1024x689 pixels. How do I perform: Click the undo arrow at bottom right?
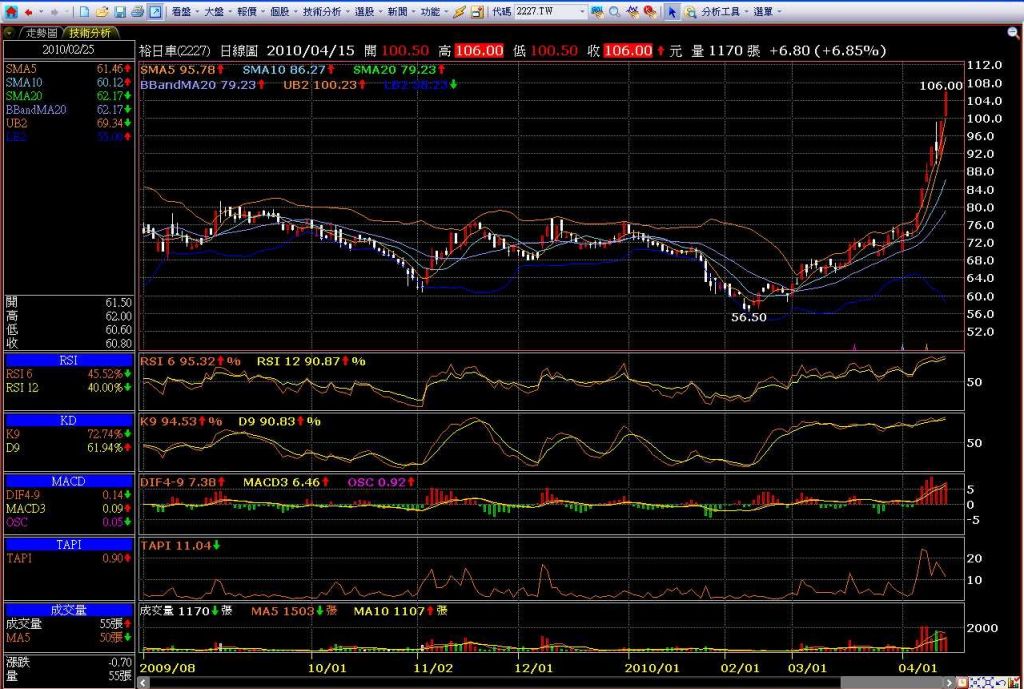pyautogui.click(x=1001, y=683)
